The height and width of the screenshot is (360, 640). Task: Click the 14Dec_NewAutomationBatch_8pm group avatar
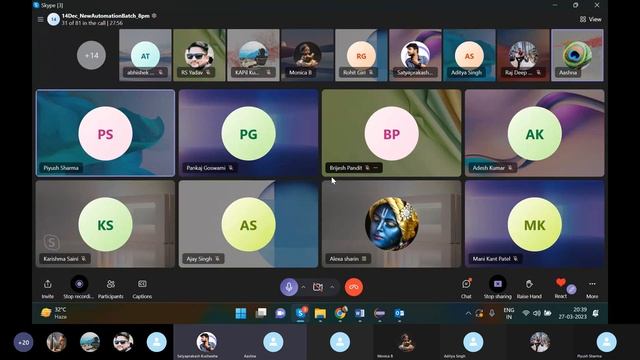(53, 19)
